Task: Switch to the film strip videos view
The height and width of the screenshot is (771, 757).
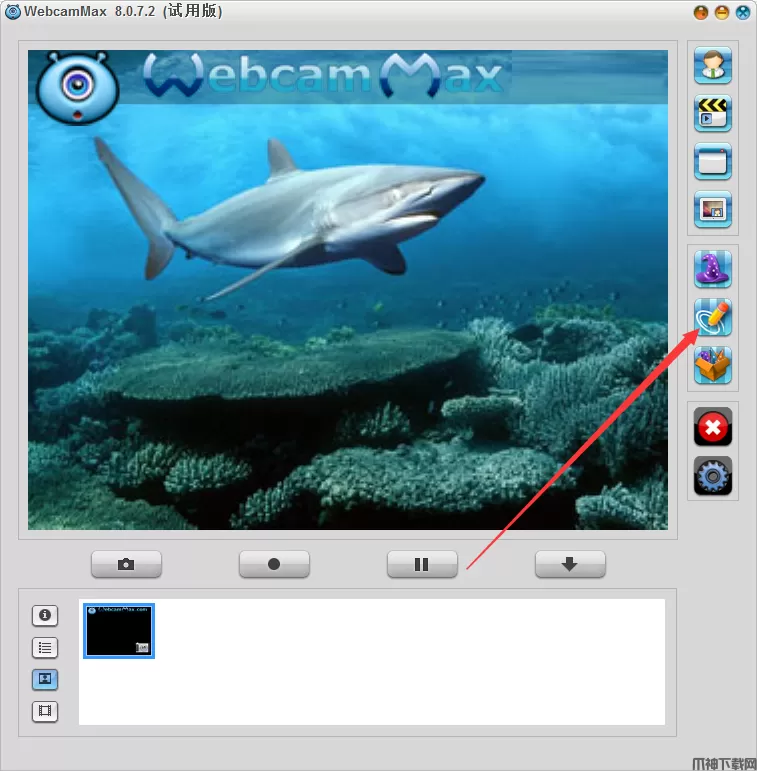Action: [45, 712]
